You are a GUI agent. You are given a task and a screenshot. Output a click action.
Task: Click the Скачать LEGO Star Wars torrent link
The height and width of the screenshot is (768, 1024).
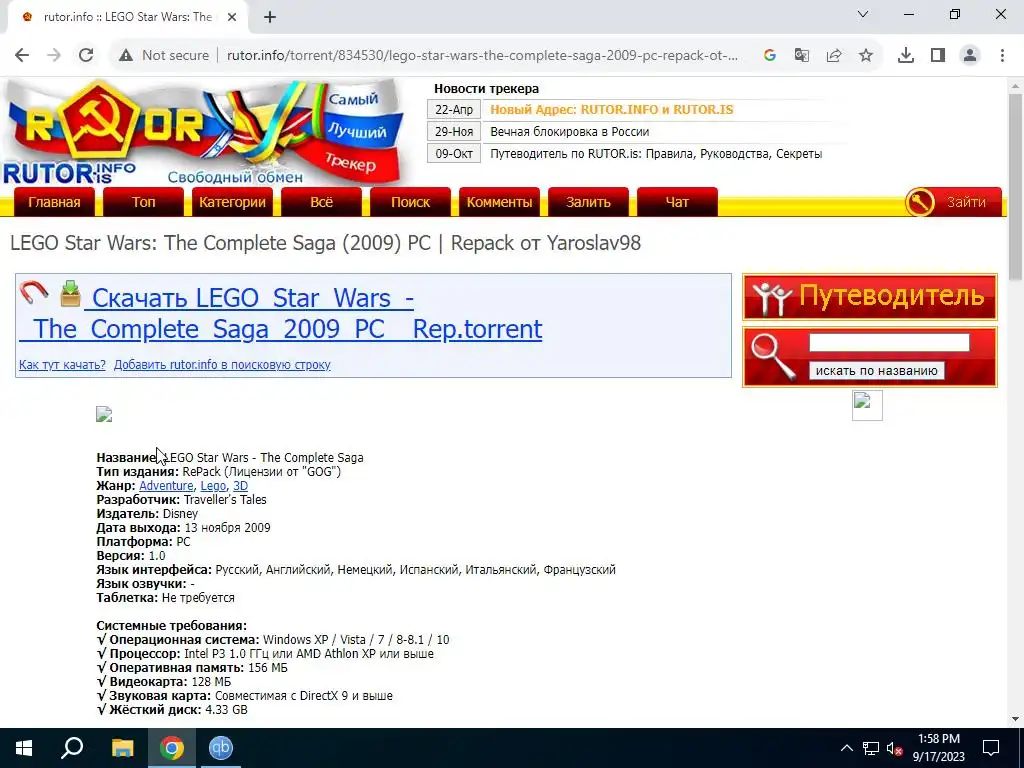[x=281, y=313]
